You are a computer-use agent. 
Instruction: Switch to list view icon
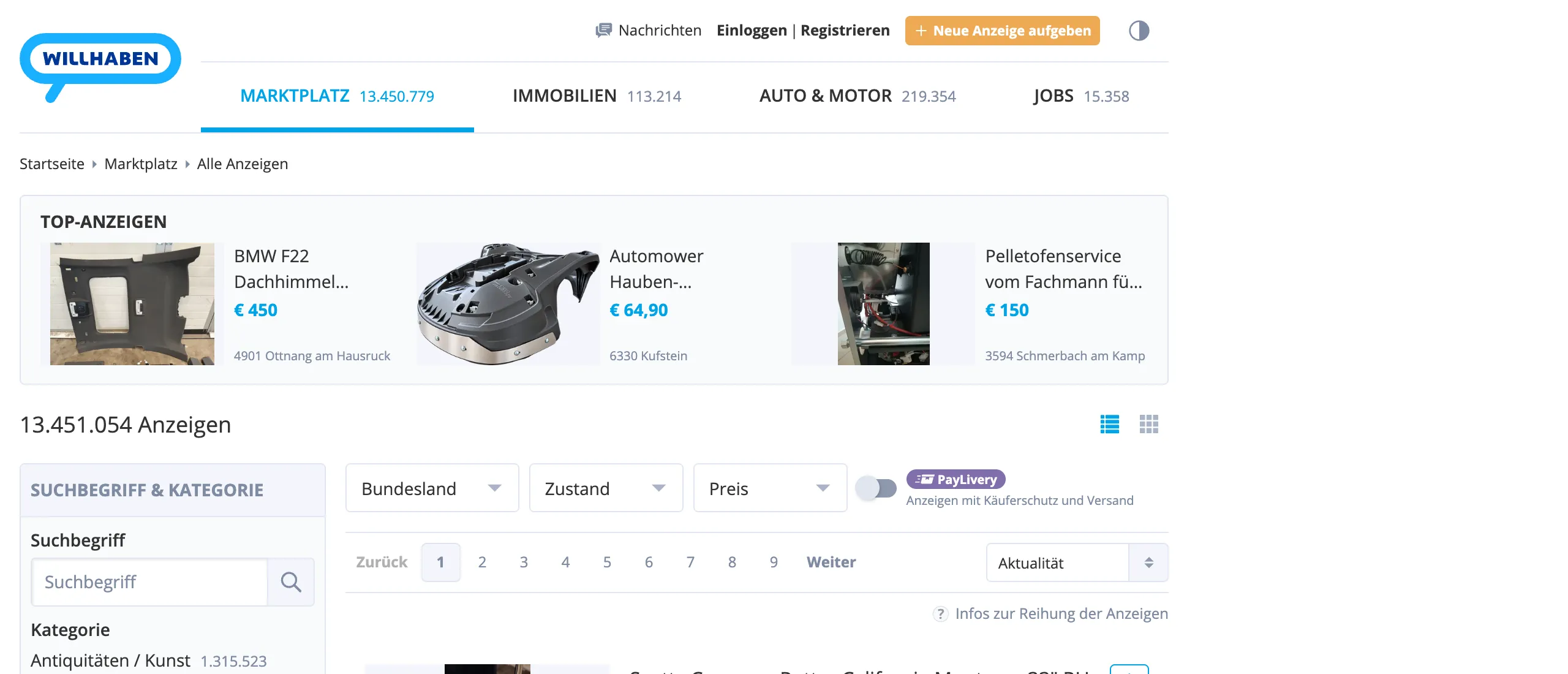[1109, 424]
